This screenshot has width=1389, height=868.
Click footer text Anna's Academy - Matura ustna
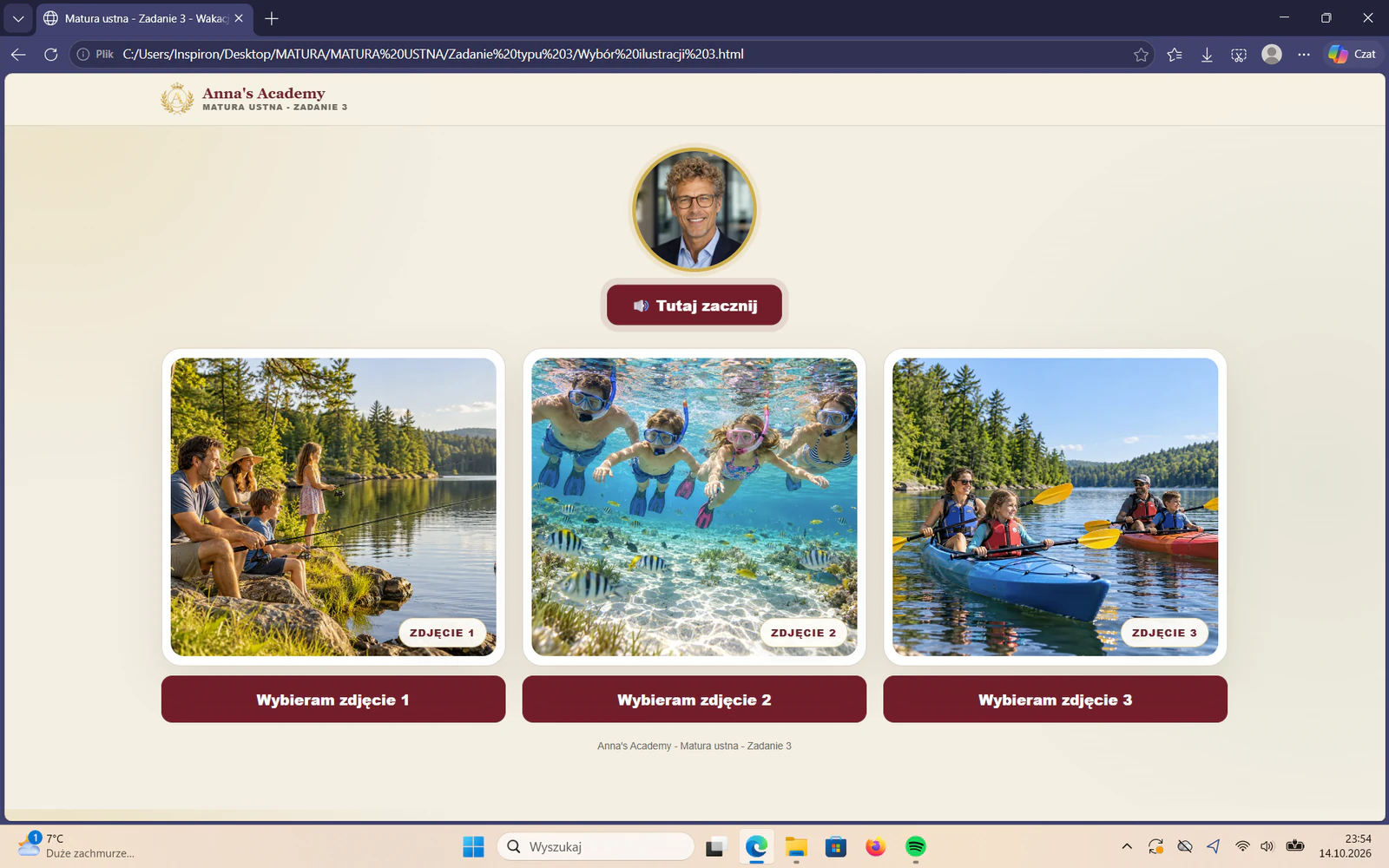coord(694,746)
